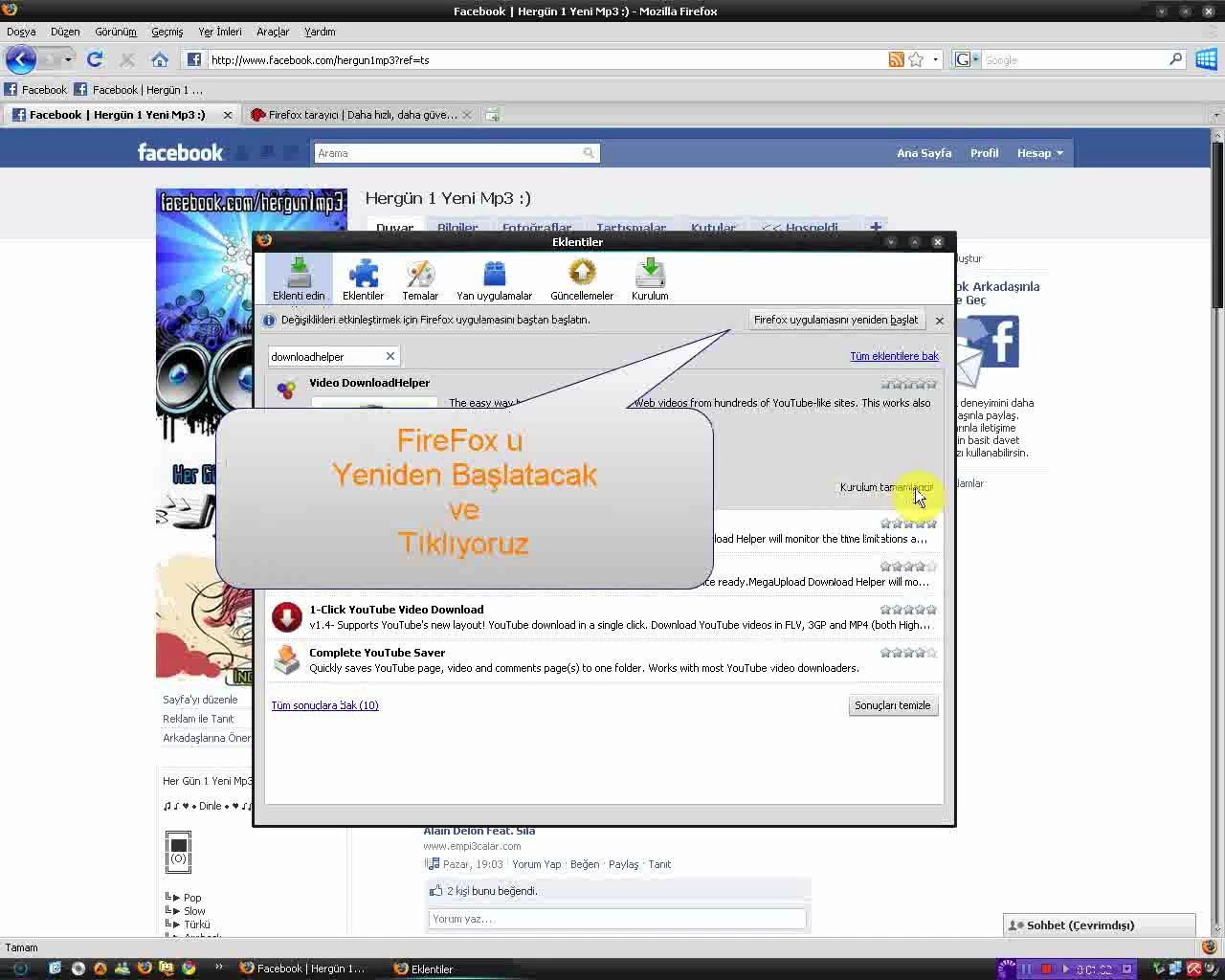This screenshot has width=1225, height=980.
Task: Click the Google search box
Action: (x=1074, y=59)
